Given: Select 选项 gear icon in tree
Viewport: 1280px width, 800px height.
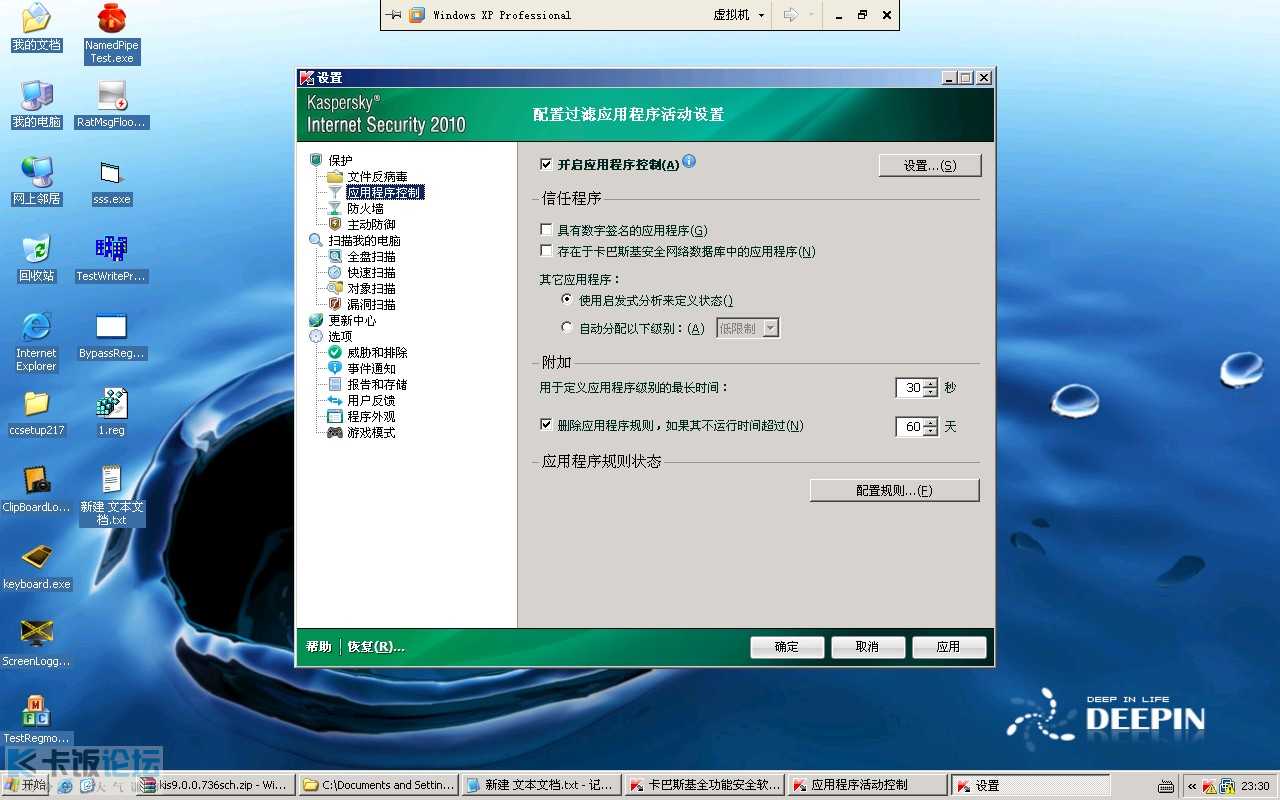Looking at the screenshot, I should (316, 336).
